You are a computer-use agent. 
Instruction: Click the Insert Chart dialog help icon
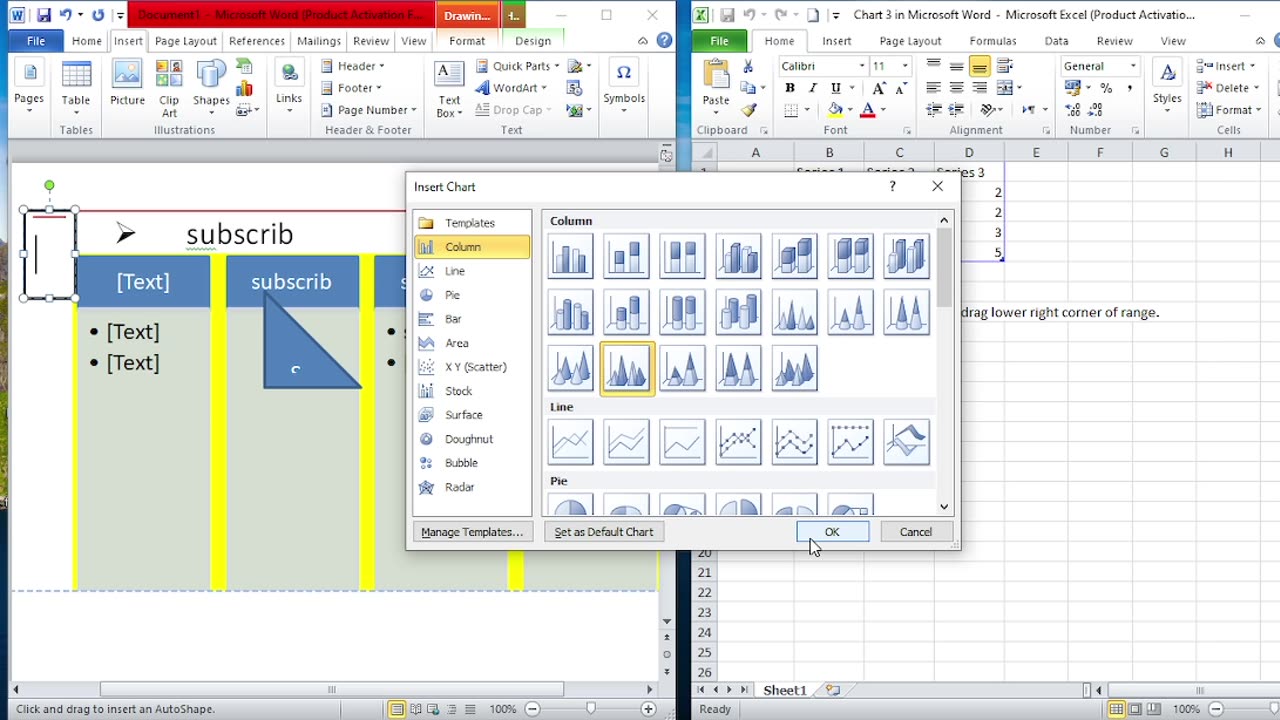(x=892, y=186)
